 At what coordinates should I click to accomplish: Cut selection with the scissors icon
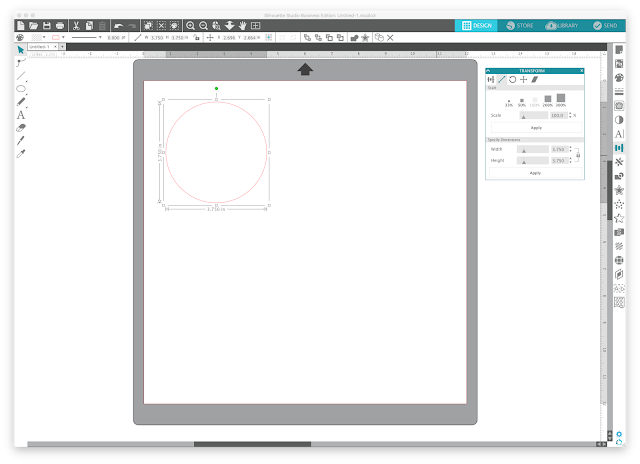76,26
